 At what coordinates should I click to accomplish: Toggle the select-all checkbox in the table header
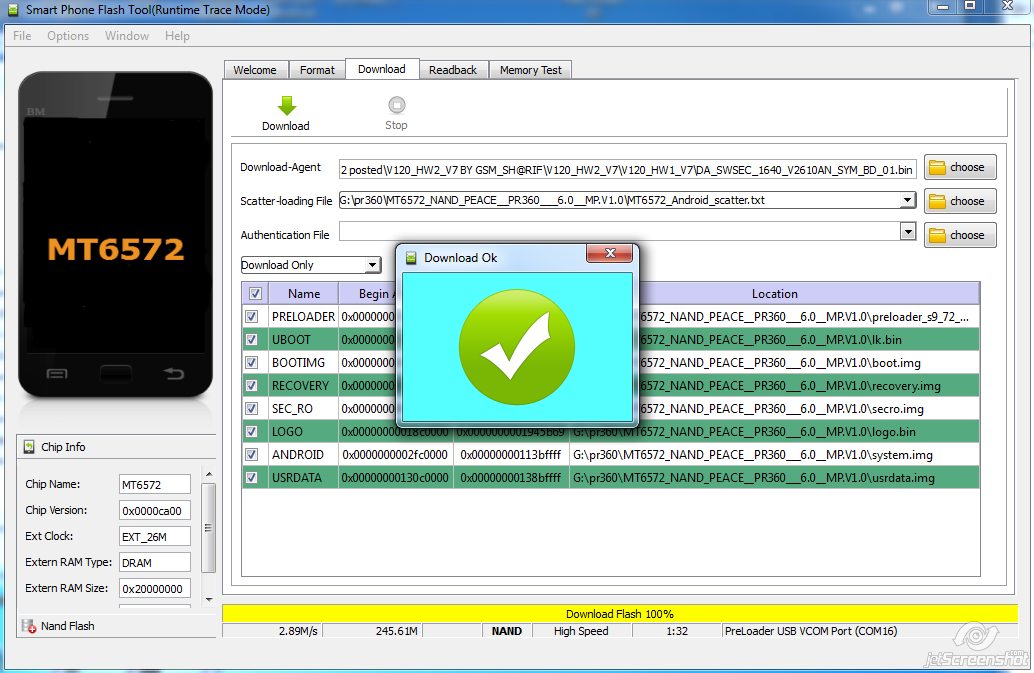(255, 293)
